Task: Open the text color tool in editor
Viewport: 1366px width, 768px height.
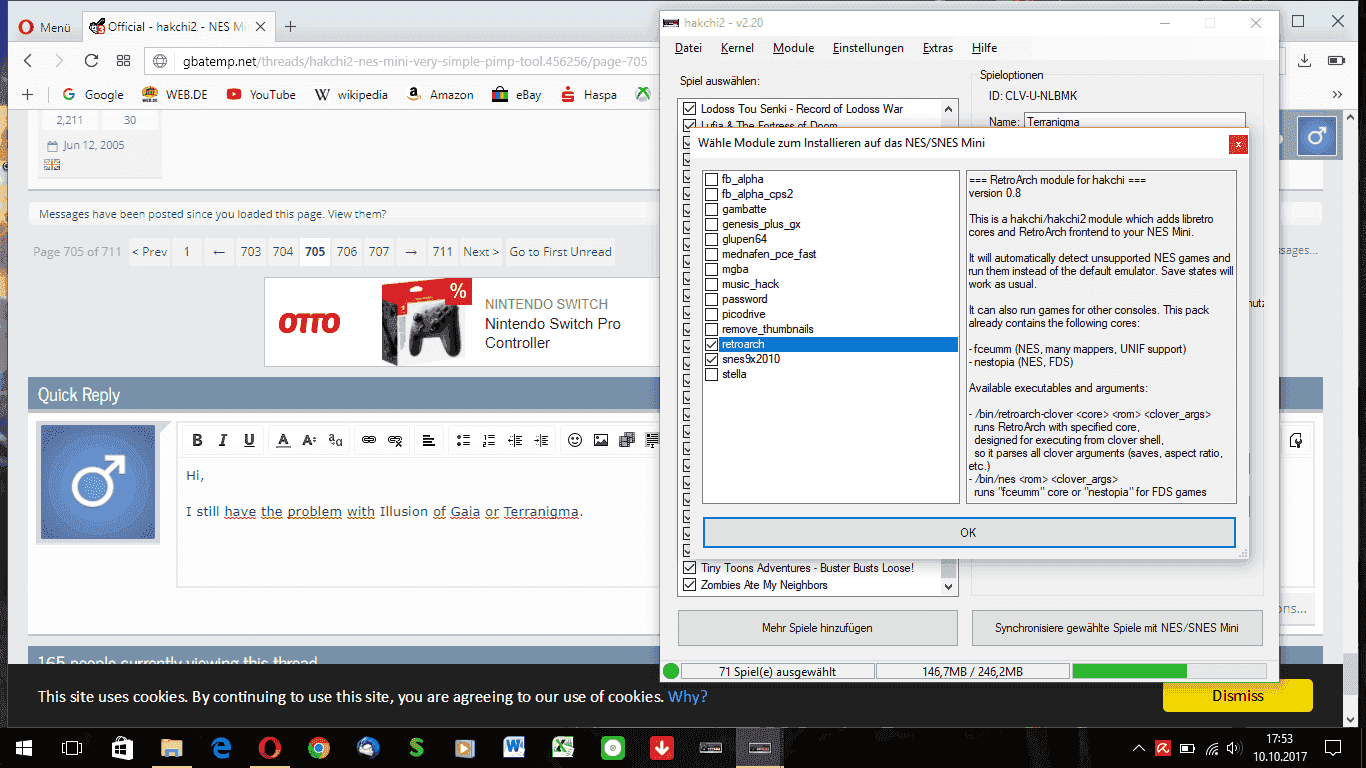Action: (x=284, y=440)
